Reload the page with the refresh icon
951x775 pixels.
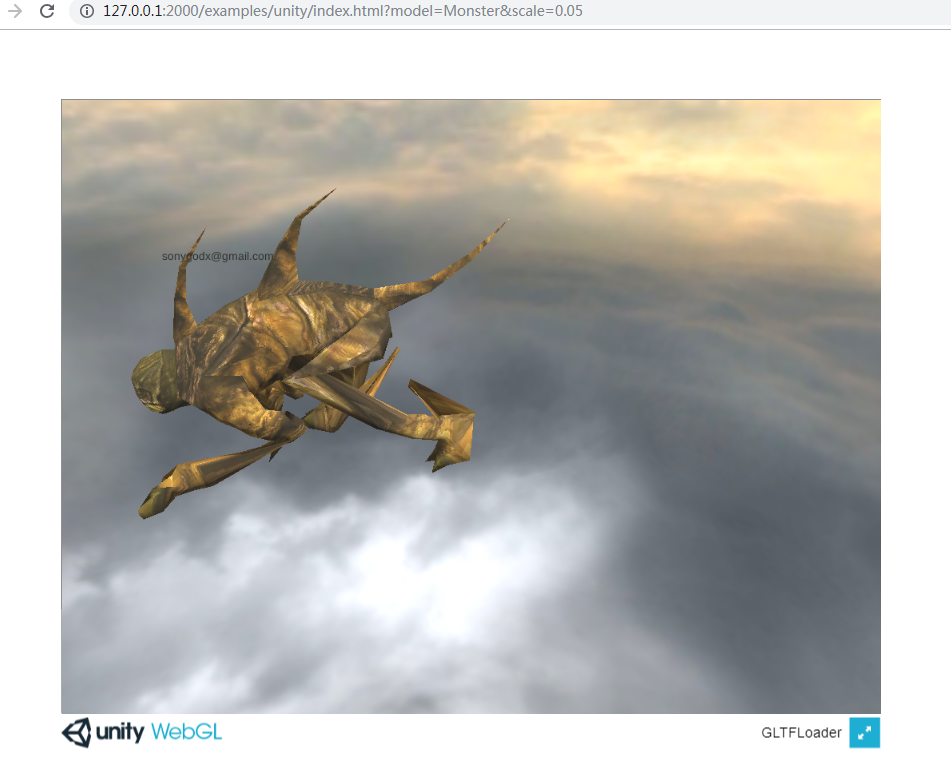(x=47, y=11)
